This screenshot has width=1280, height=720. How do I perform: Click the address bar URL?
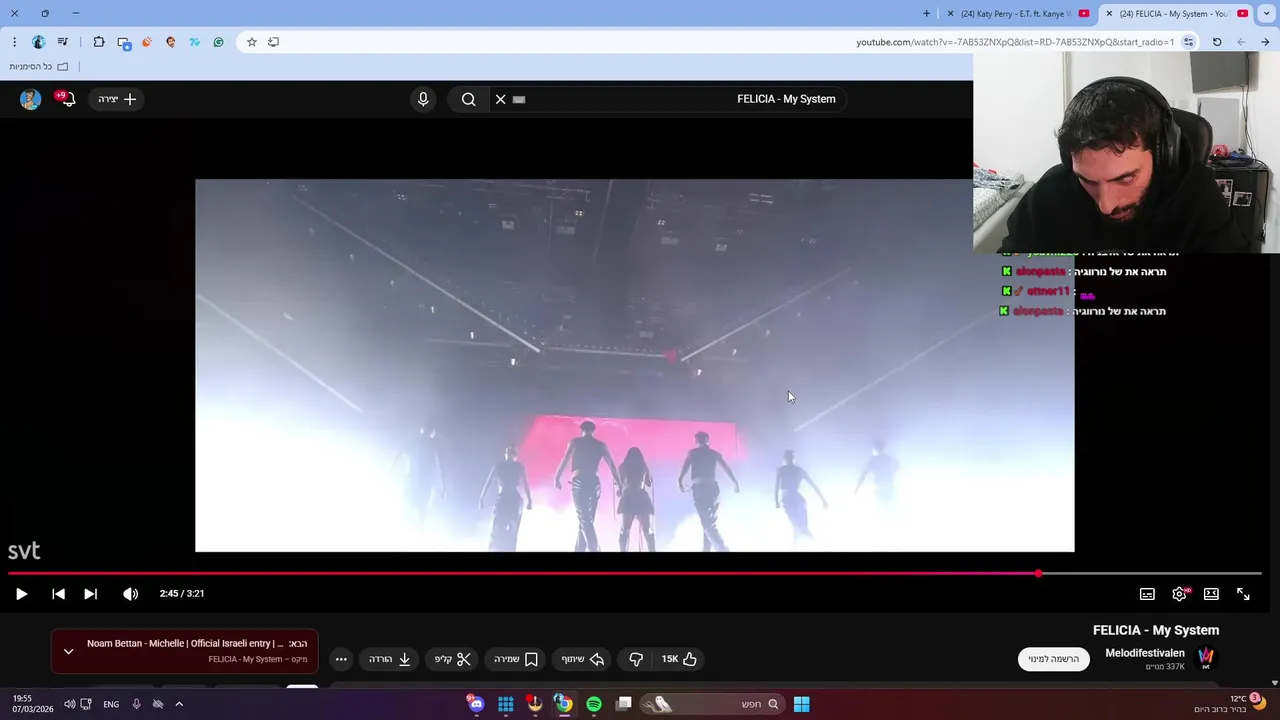pyautogui.click(x=1015, y=42)
